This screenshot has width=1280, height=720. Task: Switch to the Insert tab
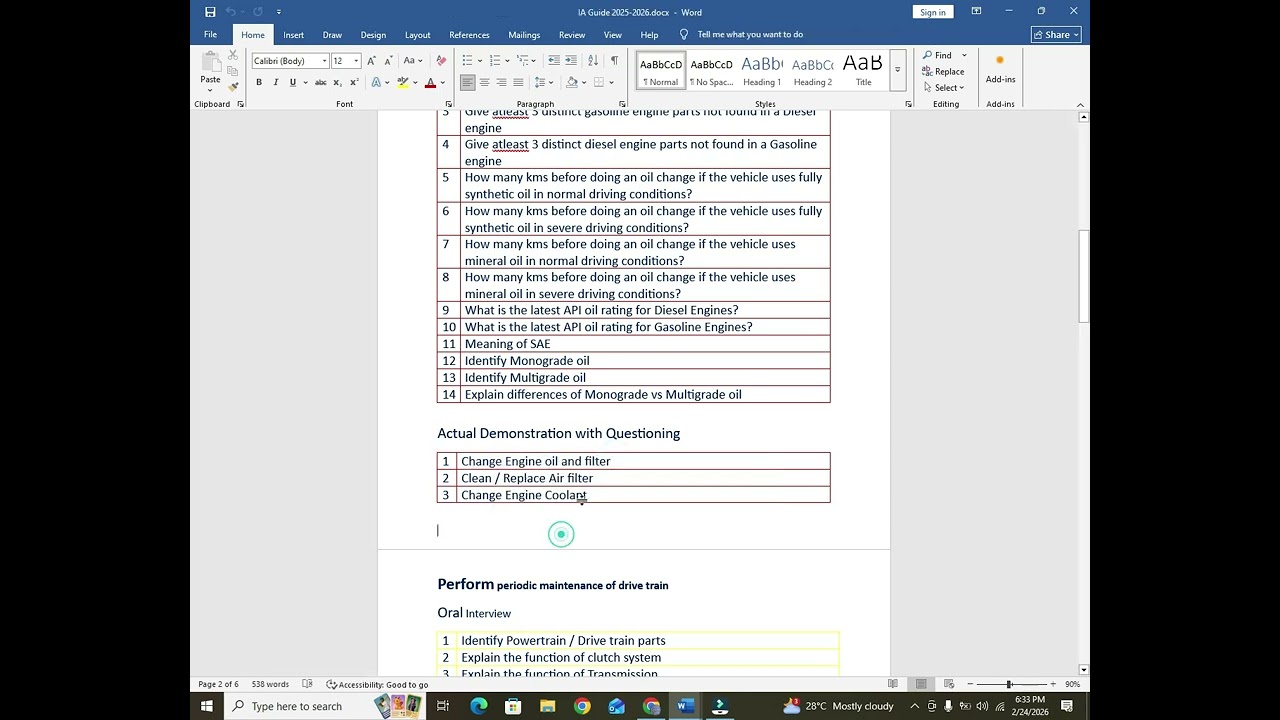(x=293, y=35)
